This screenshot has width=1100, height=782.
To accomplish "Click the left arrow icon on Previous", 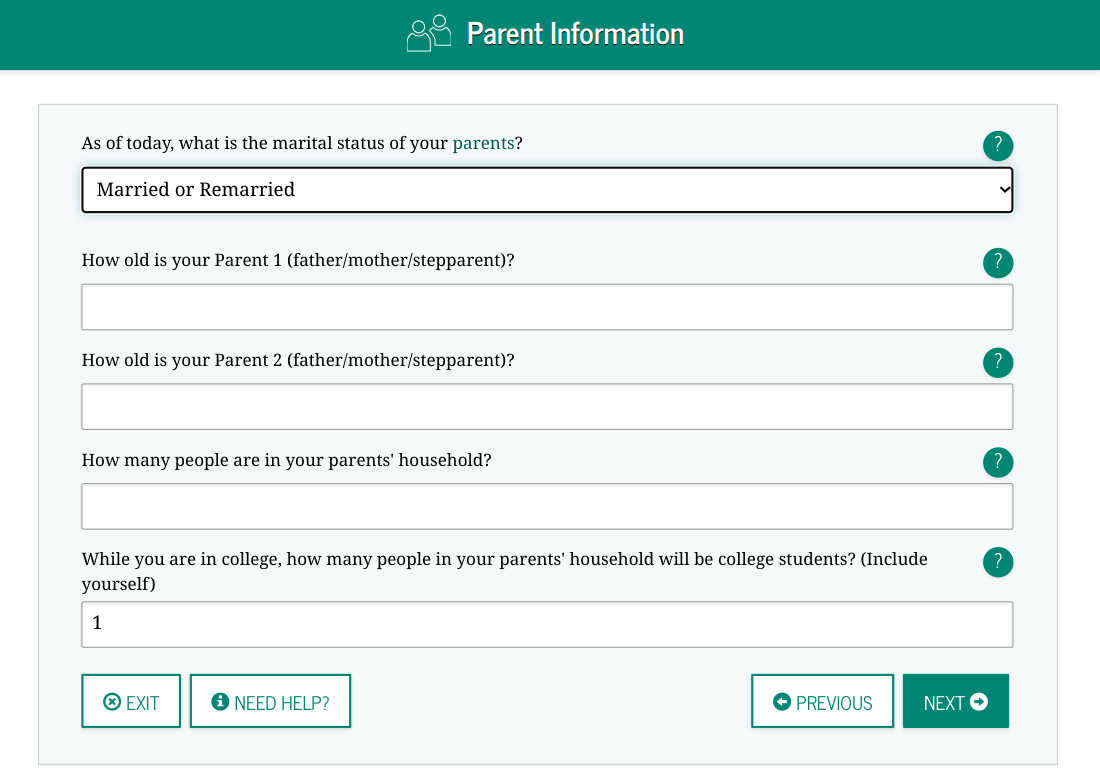I will 782,701.
